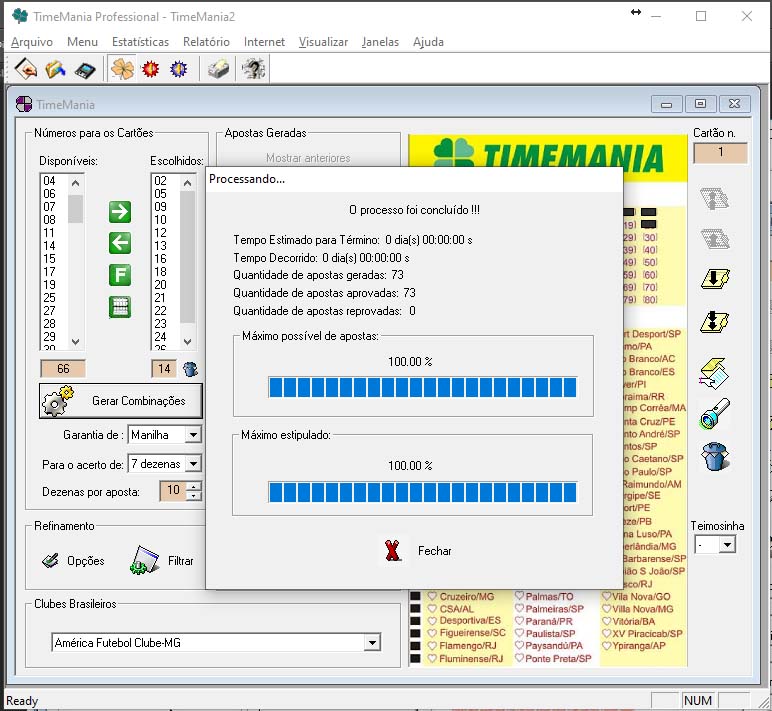This screenshot has width=772, height=711.
Task: Open the Internet menu
Action: coord(264,42)
